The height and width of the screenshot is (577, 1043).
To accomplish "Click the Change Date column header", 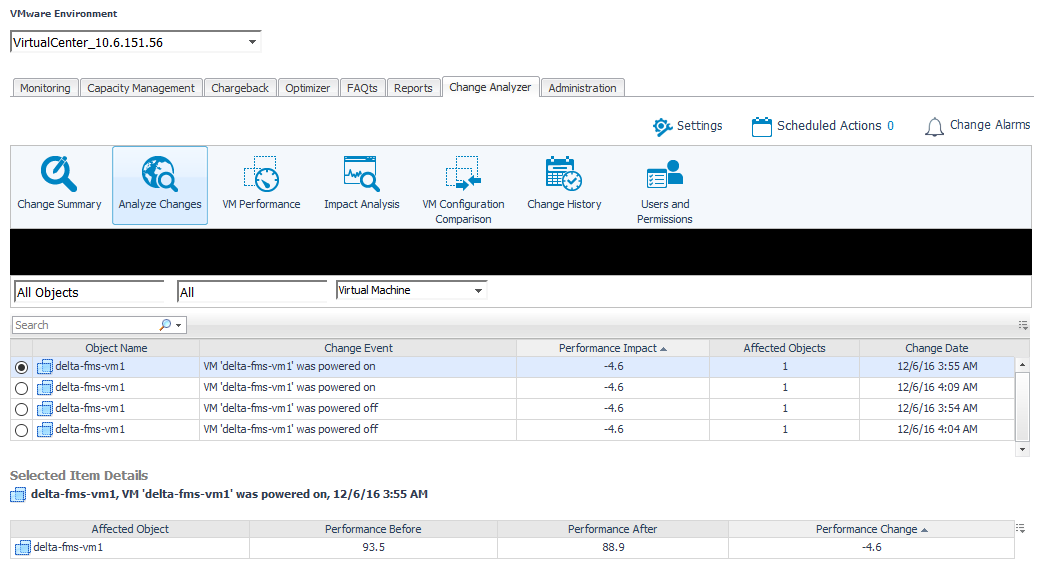I will click(937, 348).
